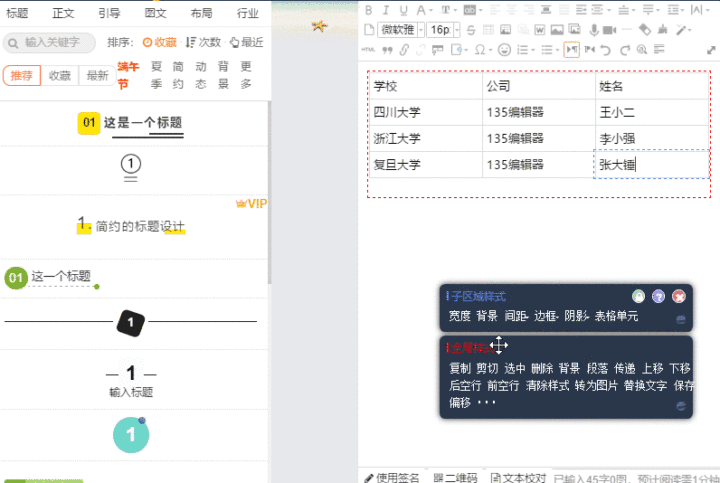Image resolution: width=720 pixels, height=483 pixels.
Task: Click 转为图片 in 全局样式 panel
Action: tap(596, 386)
